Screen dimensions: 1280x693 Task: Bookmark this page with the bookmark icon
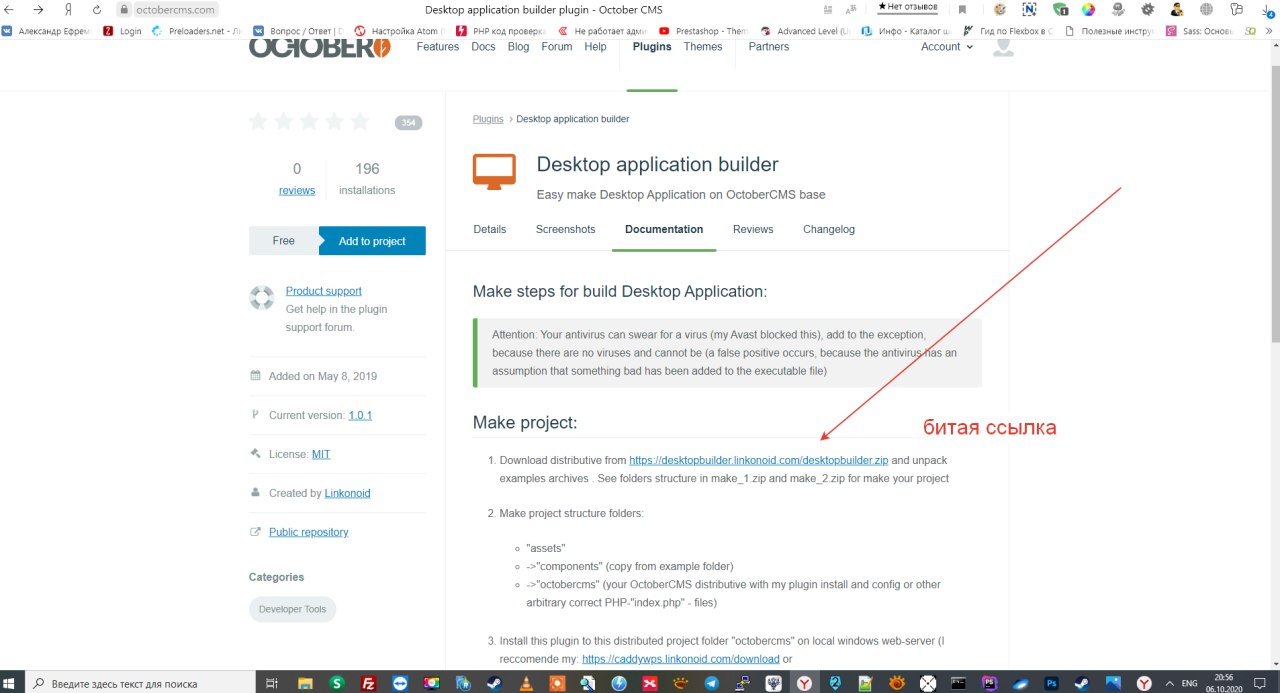(962, 9)
